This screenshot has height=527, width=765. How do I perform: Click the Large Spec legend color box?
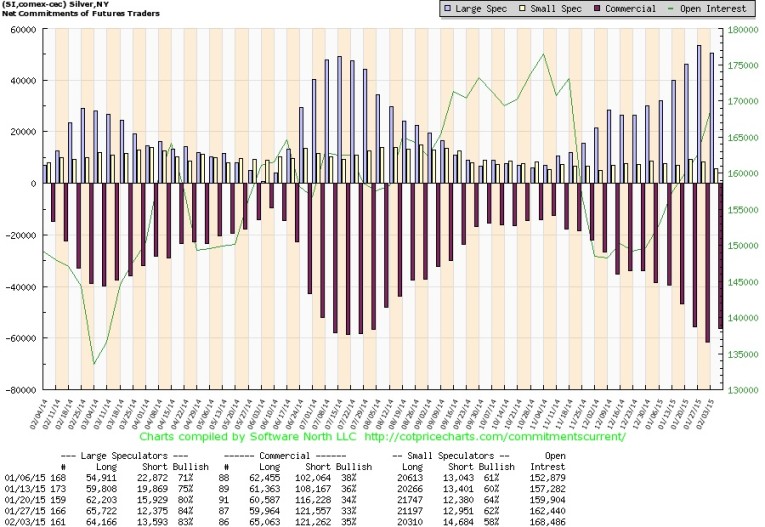click(445, 9)
